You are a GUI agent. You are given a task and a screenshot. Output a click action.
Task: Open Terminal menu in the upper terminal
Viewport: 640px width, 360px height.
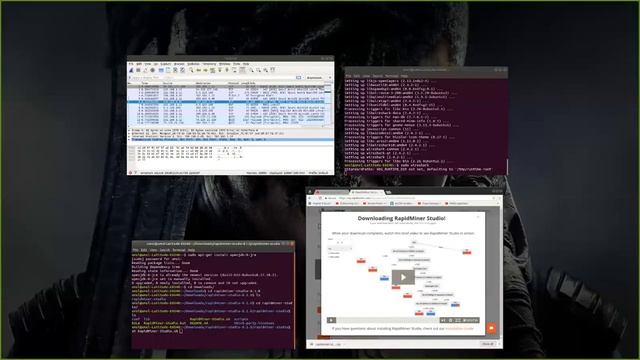[391, 76]
